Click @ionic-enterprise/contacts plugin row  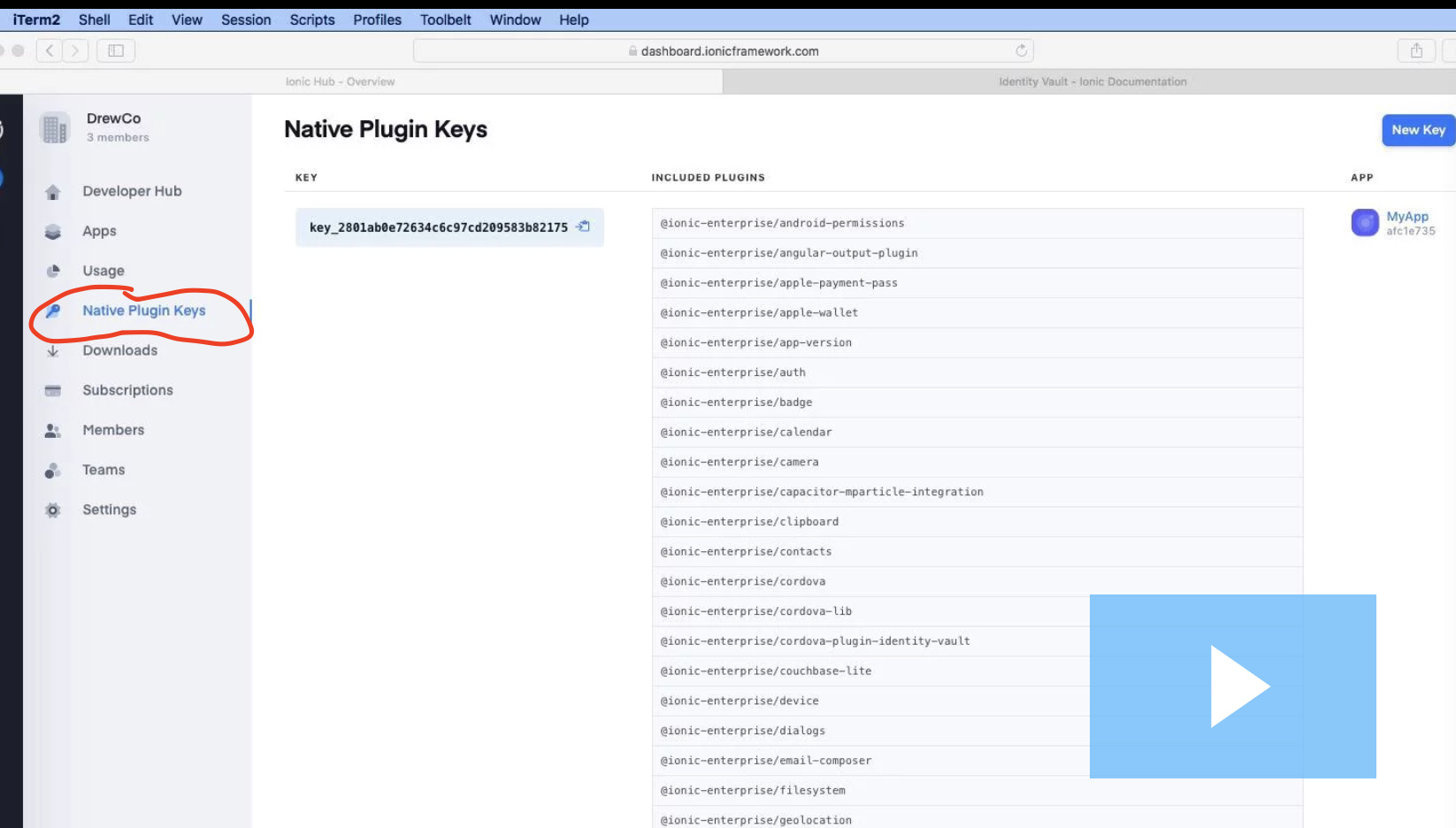click(977, 552)
